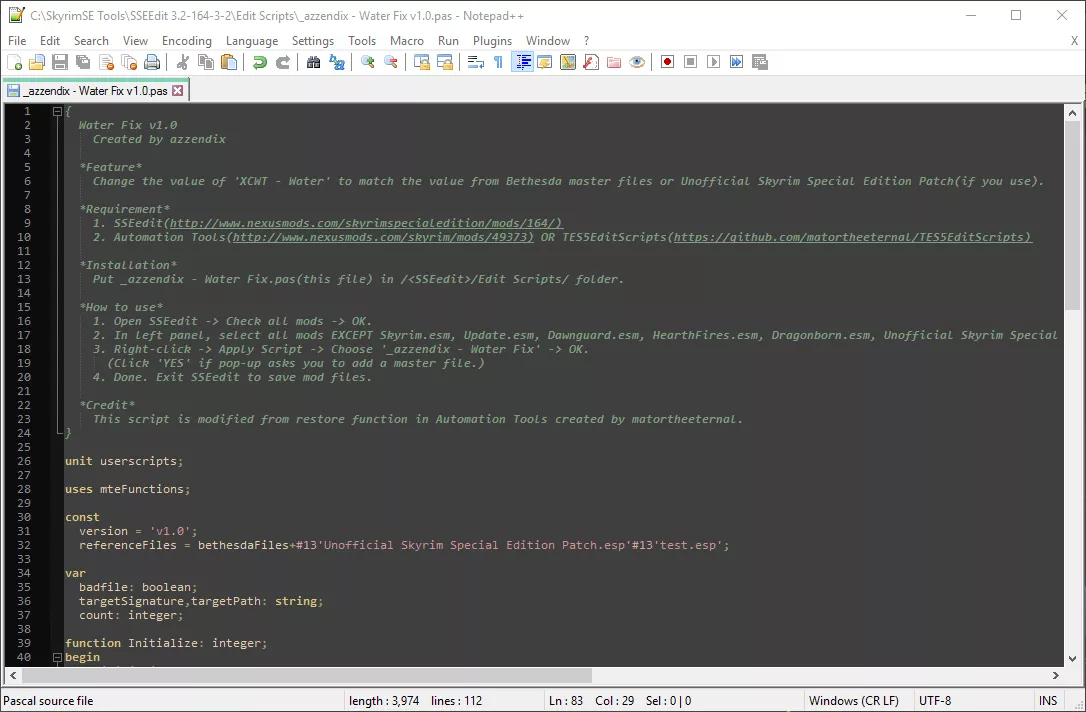Image resolution: width=1086 pixels, height=712 pixels.
Task: Open the user defined language dialog icon
Action: [x=545, y=62]
